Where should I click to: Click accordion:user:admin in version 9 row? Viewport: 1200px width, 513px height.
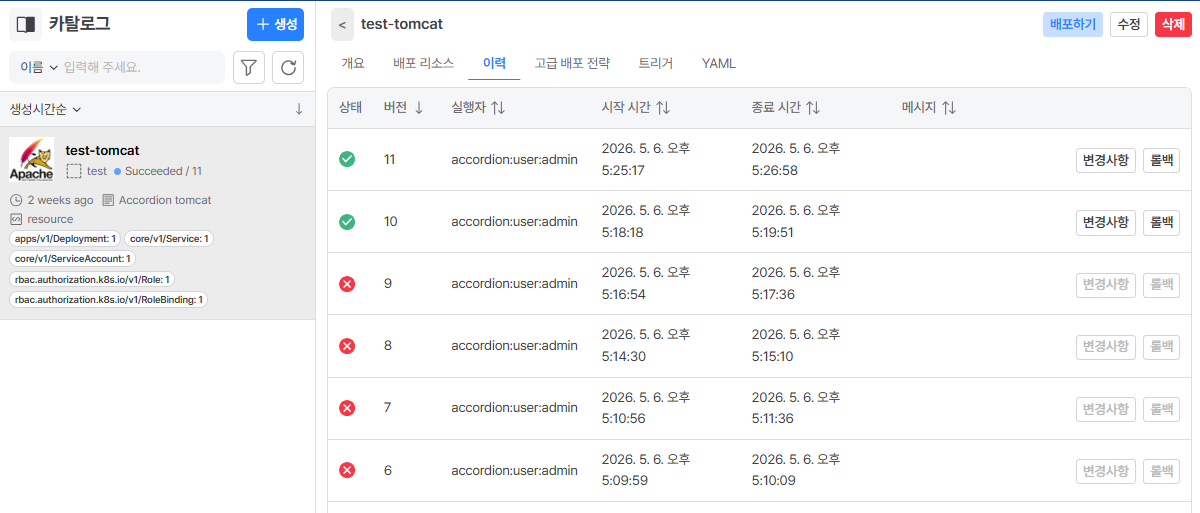pos(514,284)
